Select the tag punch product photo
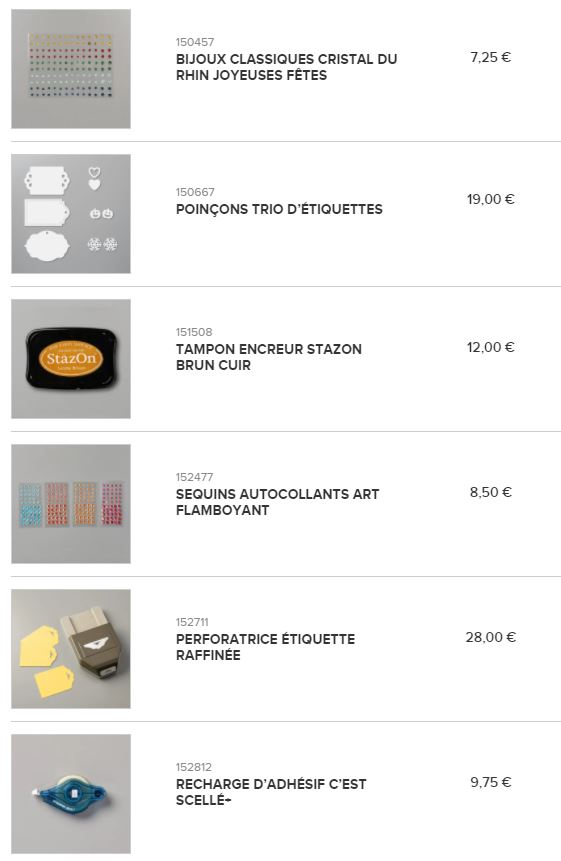The width and height of the screenshot is (561, 861). coord(71,648)
